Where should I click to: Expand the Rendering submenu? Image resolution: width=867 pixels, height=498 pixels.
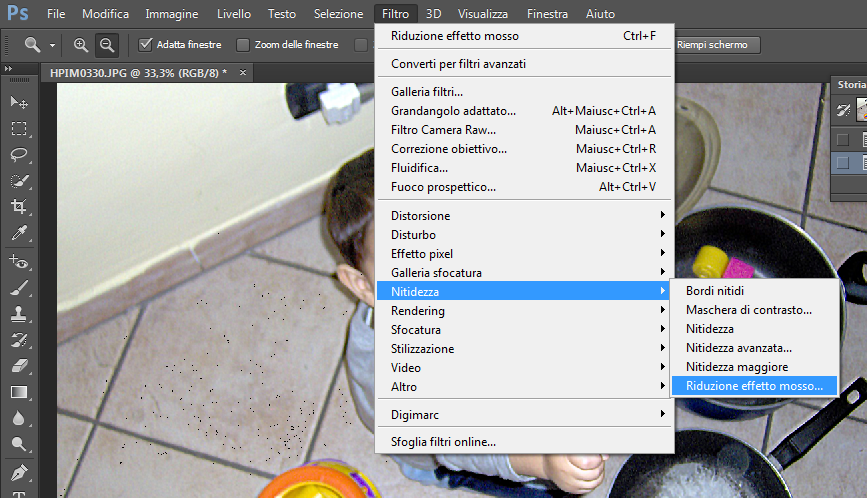[524, 311]
